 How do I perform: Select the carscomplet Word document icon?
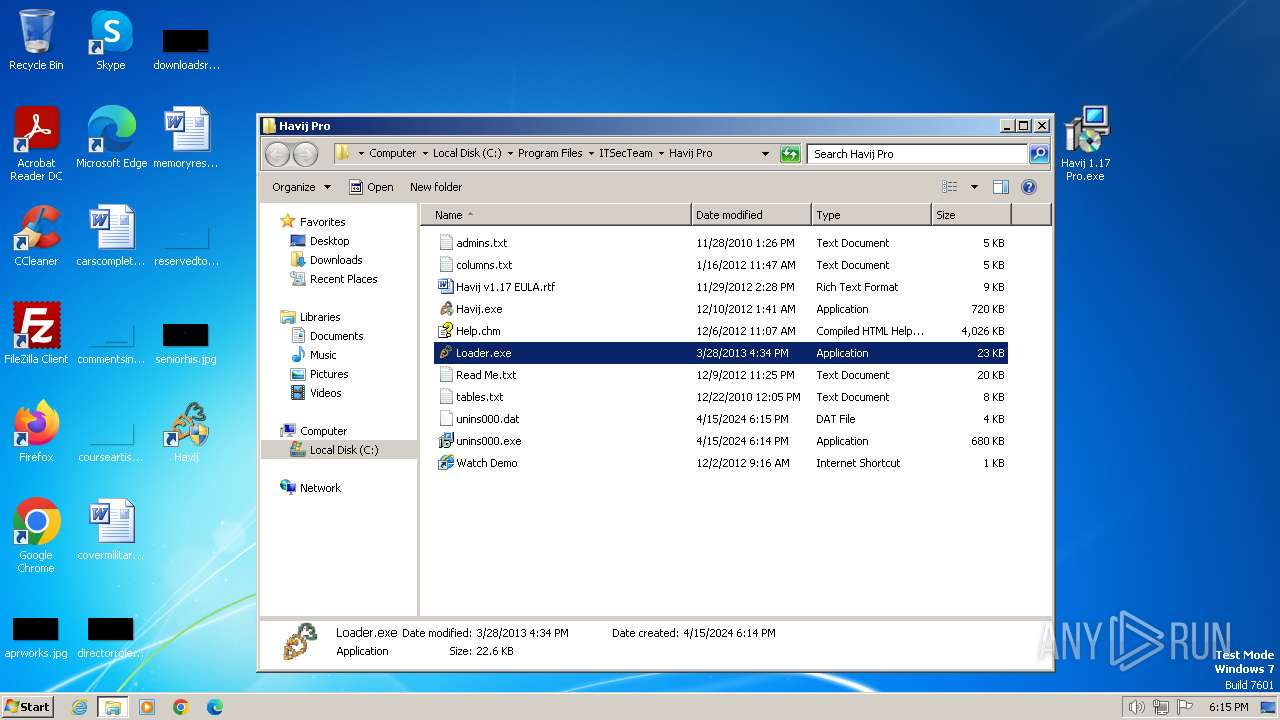click(x=111, y=236)
